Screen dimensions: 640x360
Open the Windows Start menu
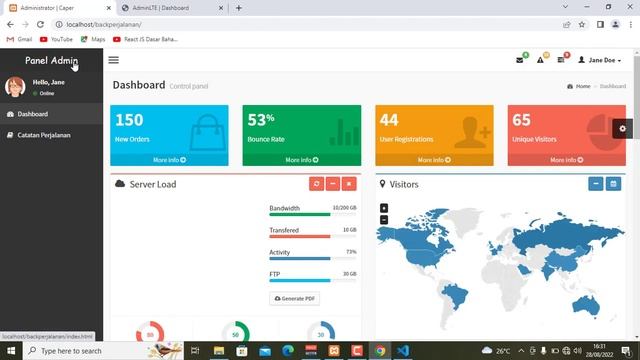(11, 351)
